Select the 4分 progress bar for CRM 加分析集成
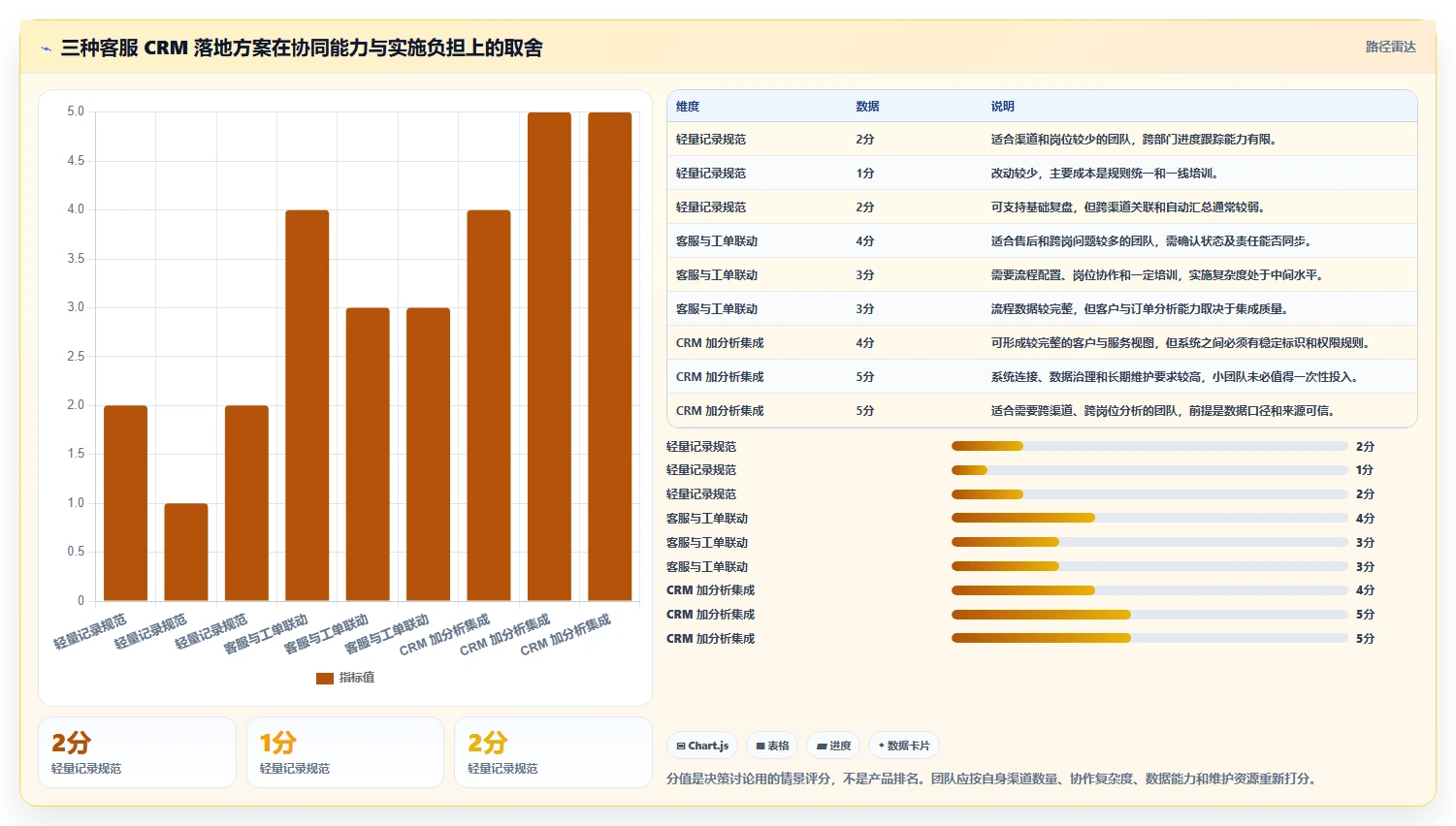Viewport: 1456px width, 826px height. click(x=1149, y=590)
